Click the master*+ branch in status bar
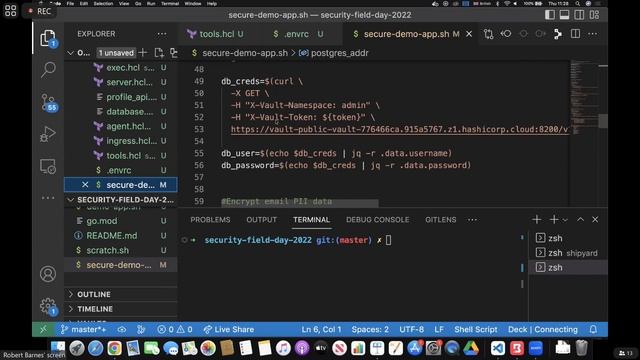The image size is (640, 360). click(x=84, y=329)
